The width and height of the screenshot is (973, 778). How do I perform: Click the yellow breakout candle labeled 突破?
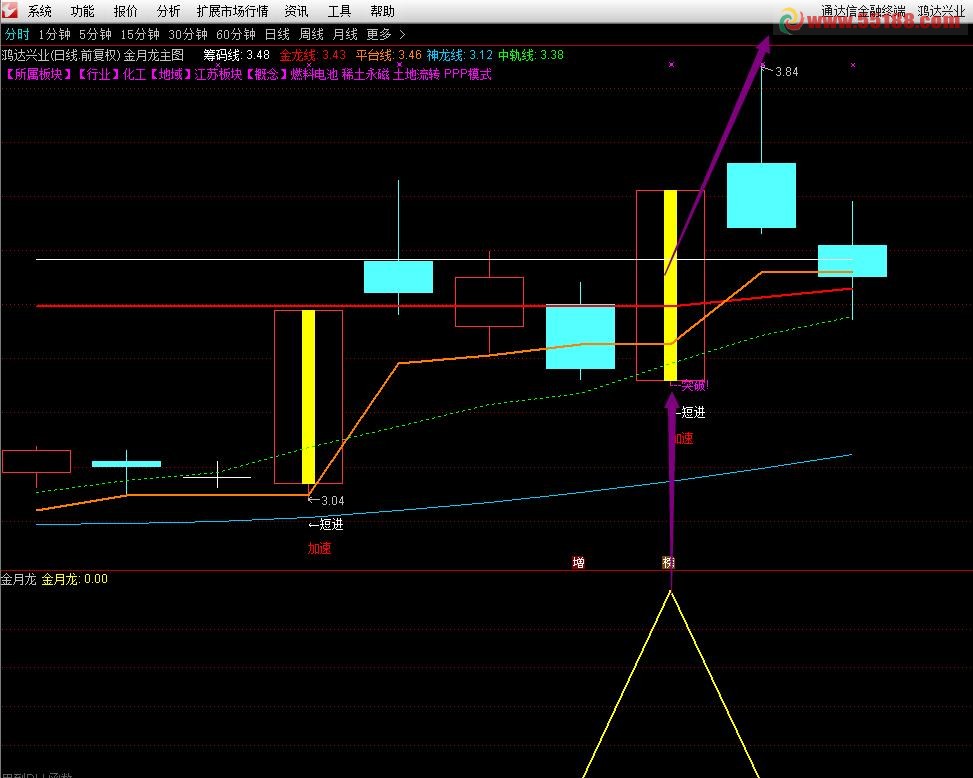[x=670, y=285]
